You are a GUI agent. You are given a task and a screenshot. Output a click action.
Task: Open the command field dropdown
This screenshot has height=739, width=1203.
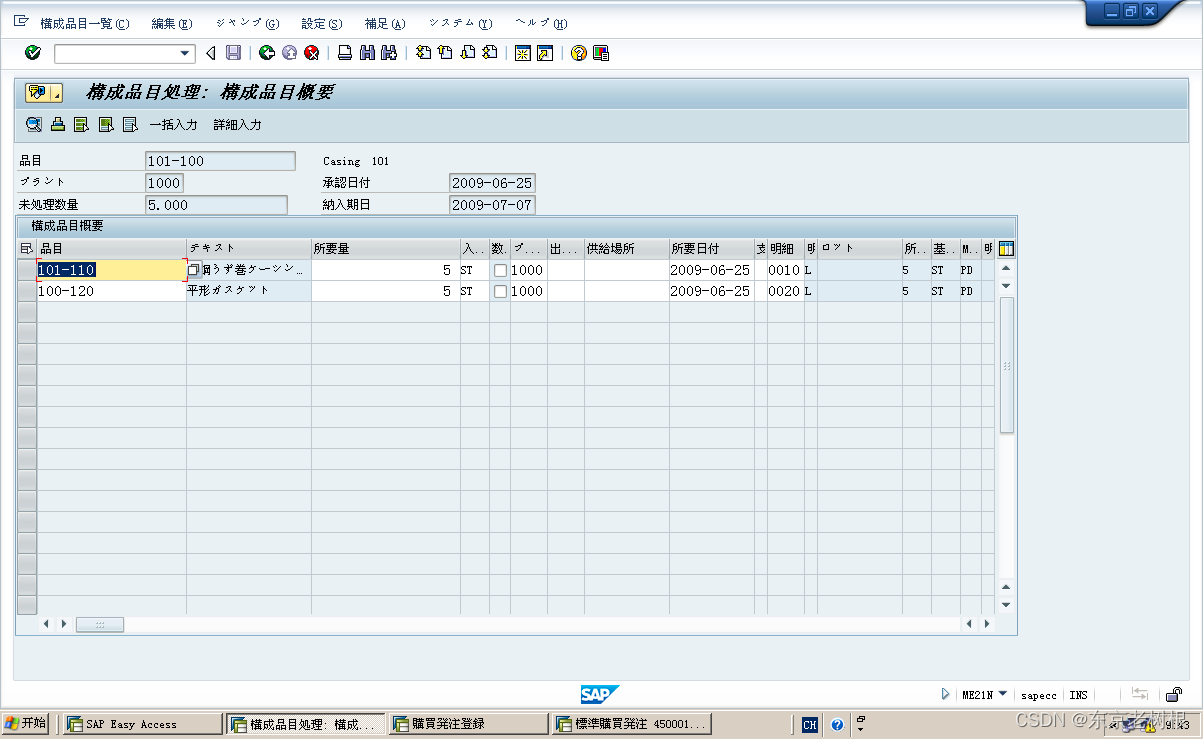[x=184, y=52]
